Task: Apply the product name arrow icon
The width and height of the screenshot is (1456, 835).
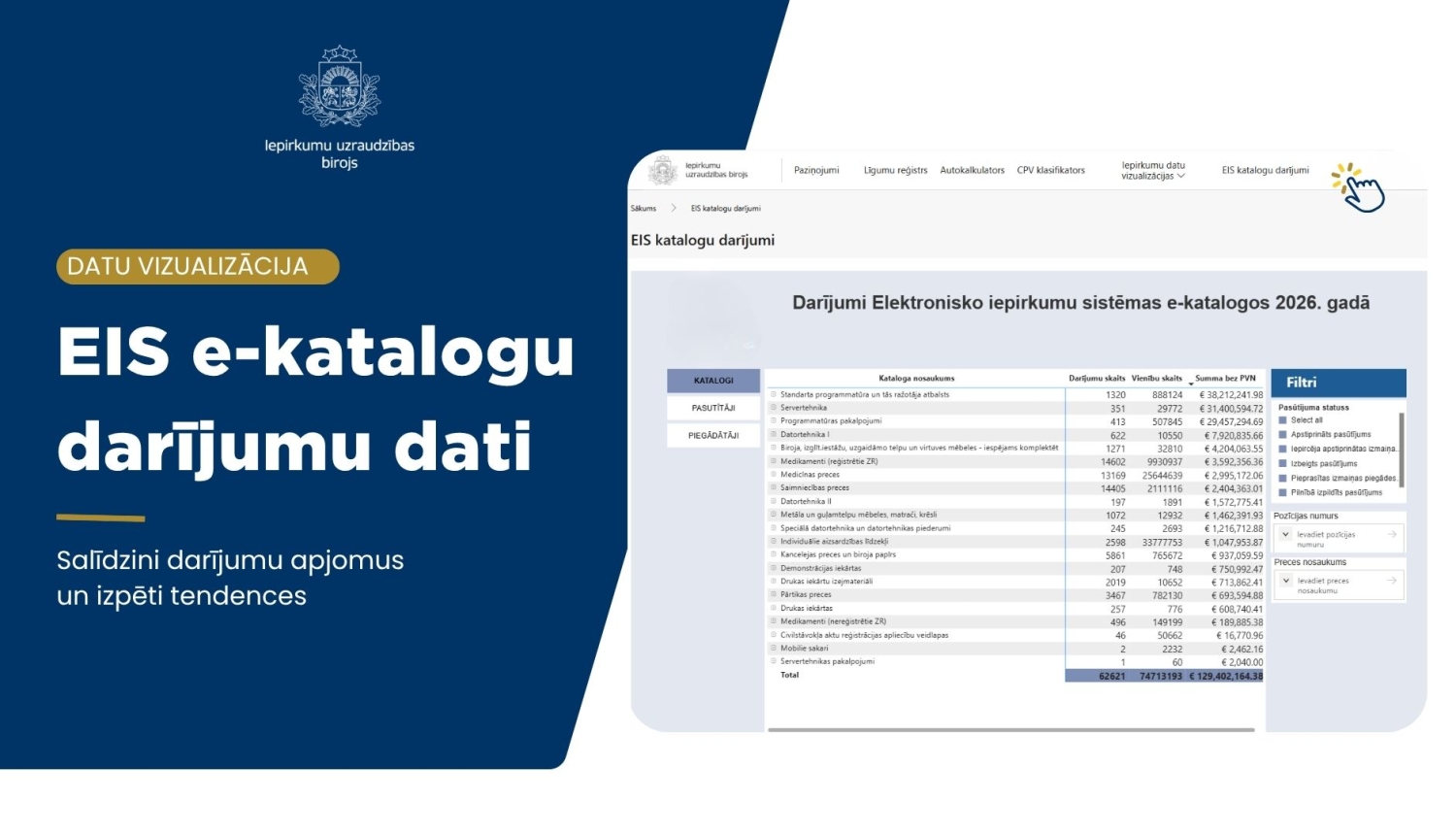Action: pos(1392,581)
